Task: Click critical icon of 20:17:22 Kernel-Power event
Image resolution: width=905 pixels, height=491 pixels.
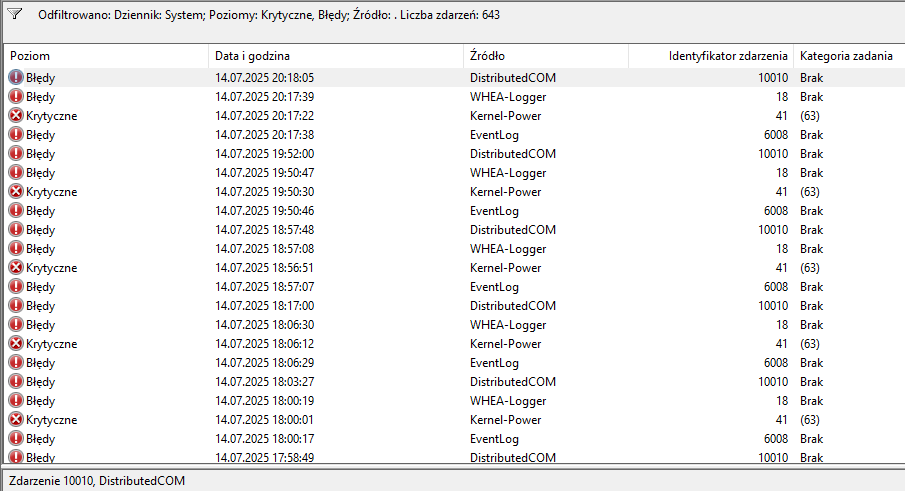Action: (x=16, y=115)
